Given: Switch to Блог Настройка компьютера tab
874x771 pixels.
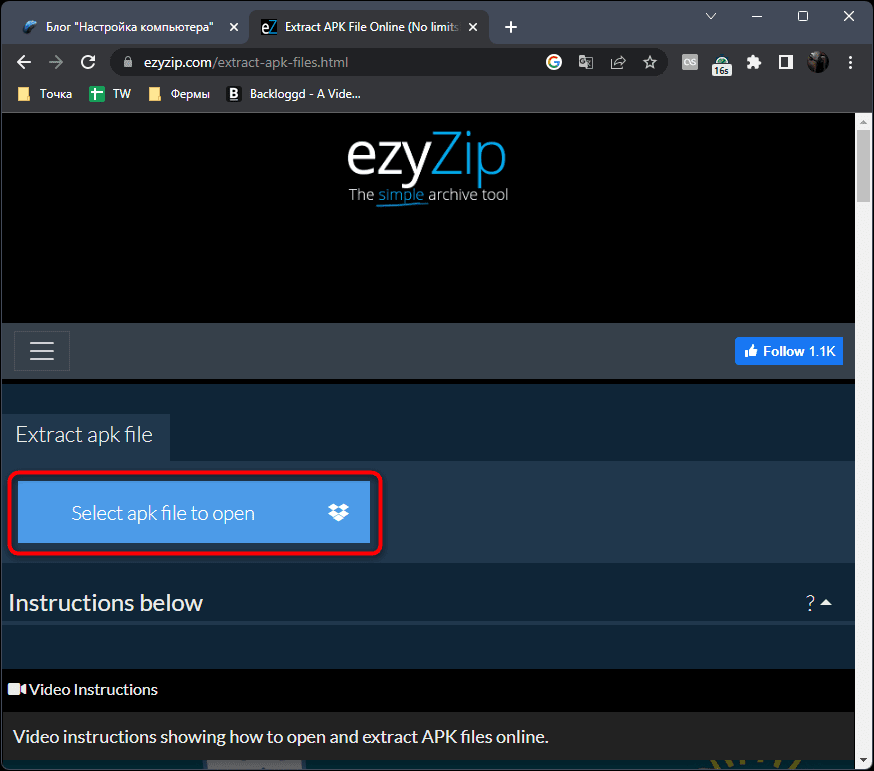Looking at the screenshot, I should [x=129, y=27].
